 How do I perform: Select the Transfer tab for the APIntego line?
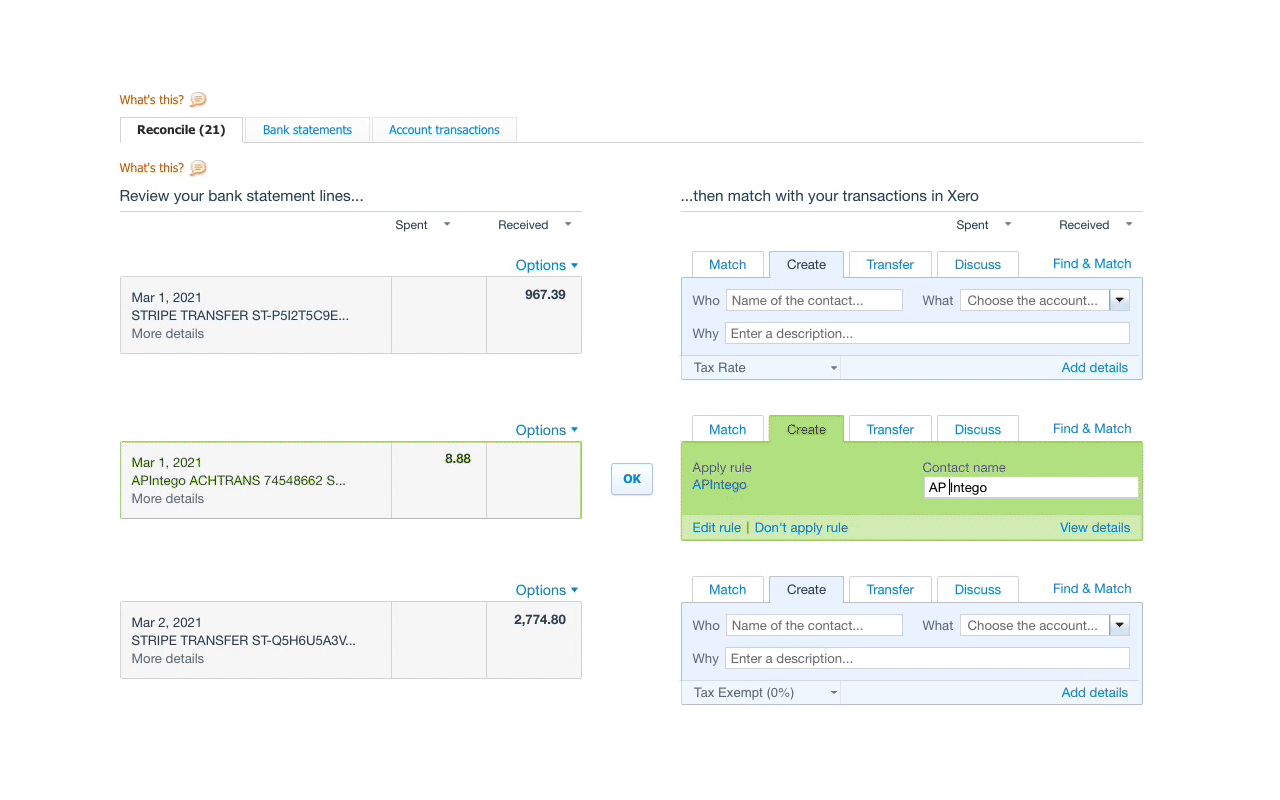tap(890, 430)
